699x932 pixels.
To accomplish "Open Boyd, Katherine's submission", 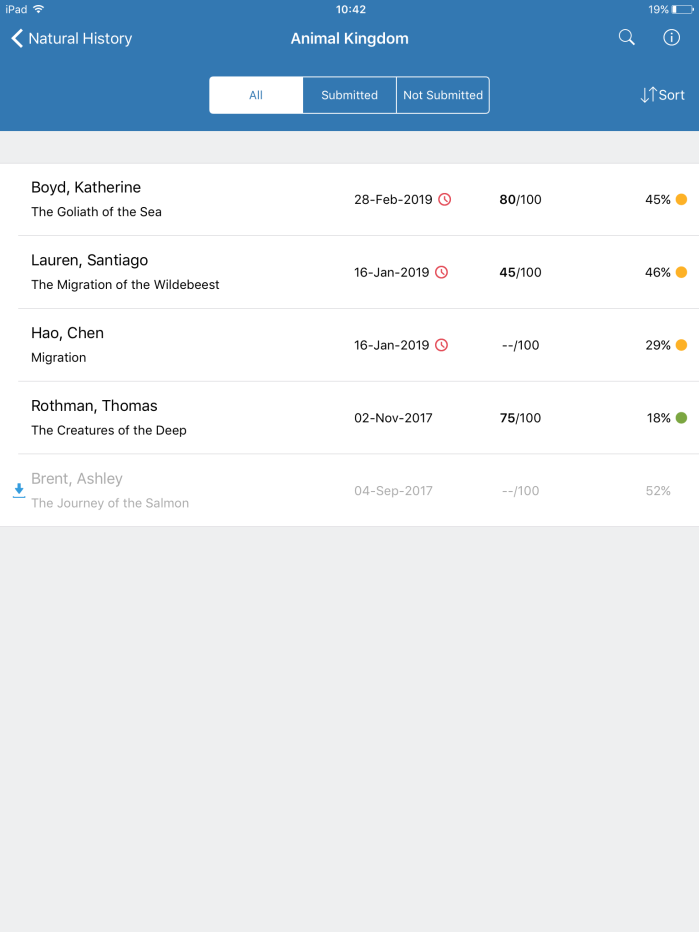I will pyautogui.click(x=350, y=200).
